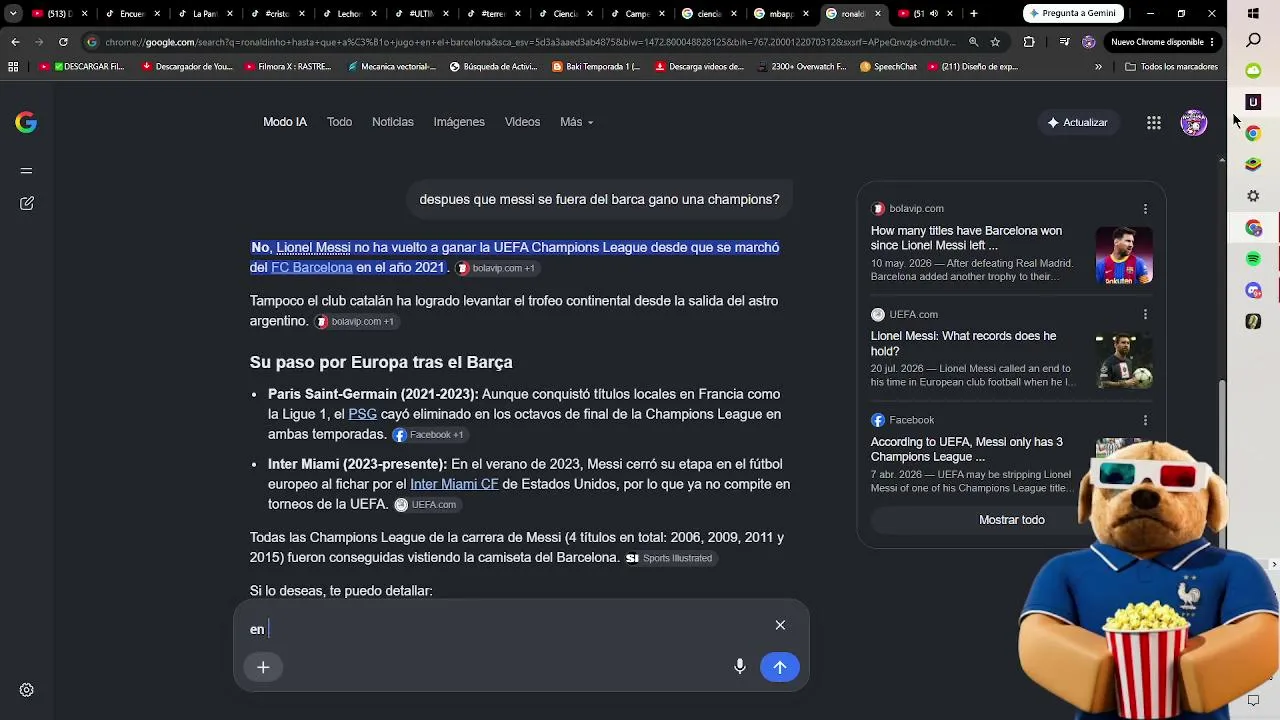
Task: Open the Windows notification center
Action: pos(1253,701)
